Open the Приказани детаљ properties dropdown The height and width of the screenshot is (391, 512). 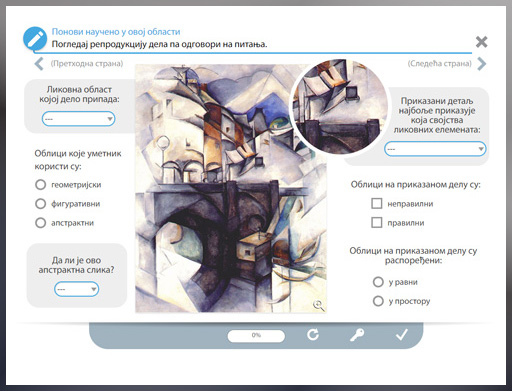(435, 149)
